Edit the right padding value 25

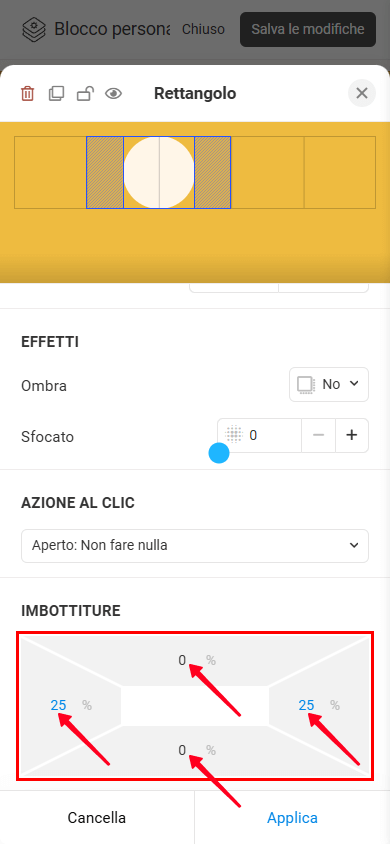point(307,705)
